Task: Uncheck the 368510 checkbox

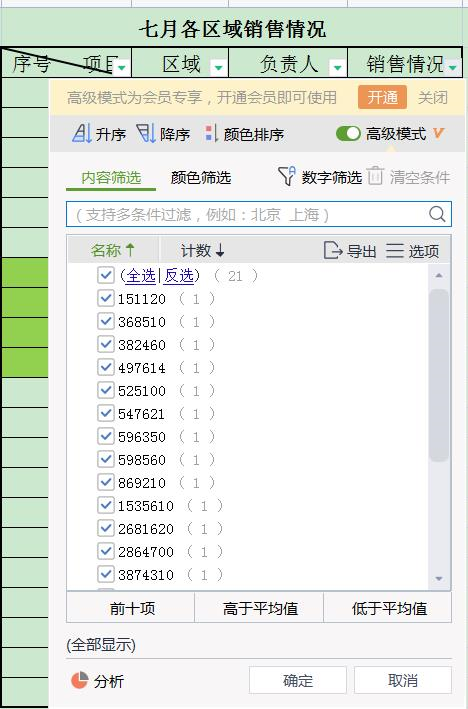Action: tap(106, 321)
